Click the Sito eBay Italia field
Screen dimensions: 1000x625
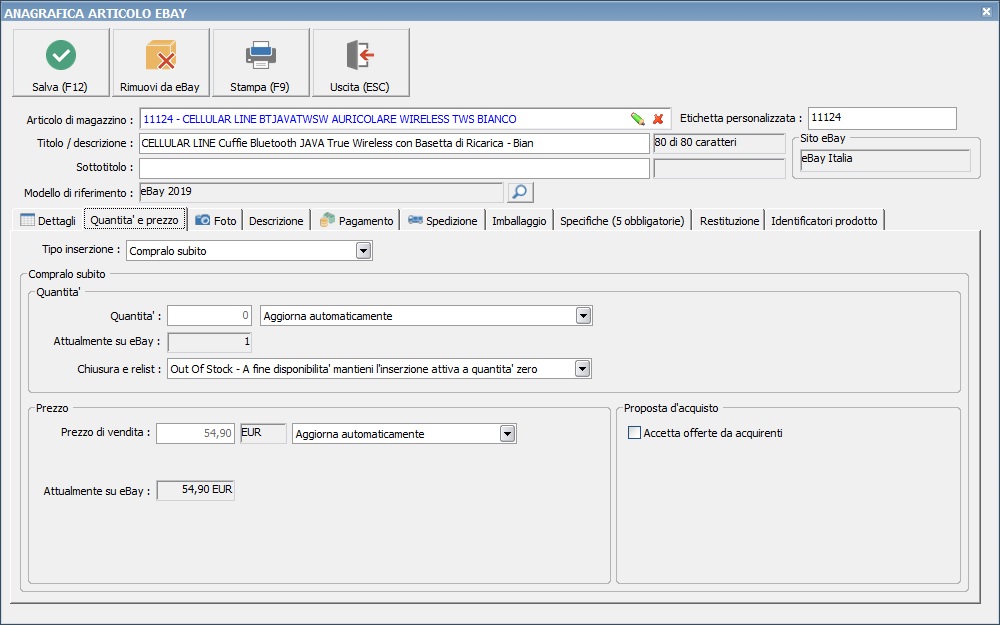click(885, 159)
